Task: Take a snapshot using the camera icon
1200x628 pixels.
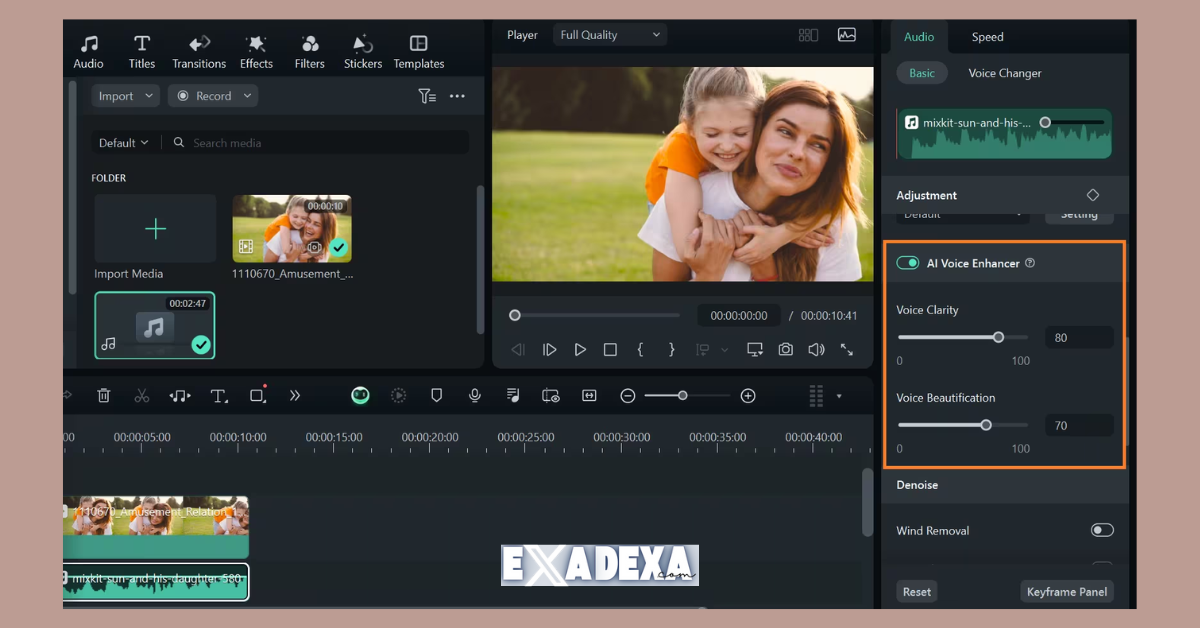Action: coord(785,349)
